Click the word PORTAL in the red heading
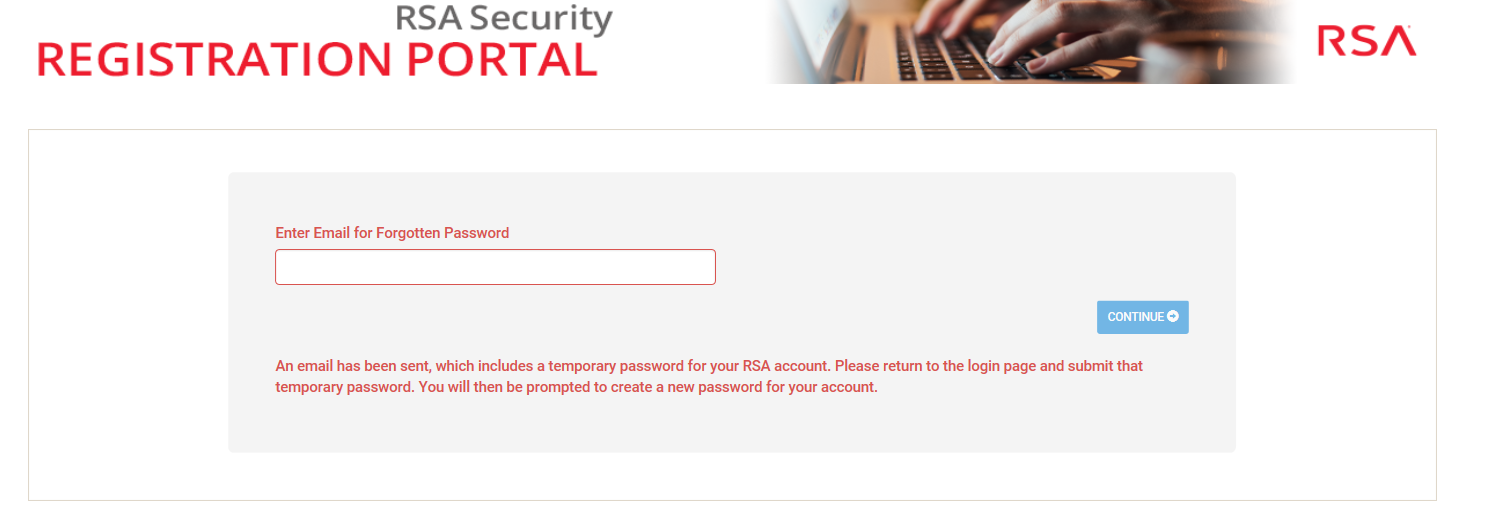Screen dimensions: 1487x531 502,60
